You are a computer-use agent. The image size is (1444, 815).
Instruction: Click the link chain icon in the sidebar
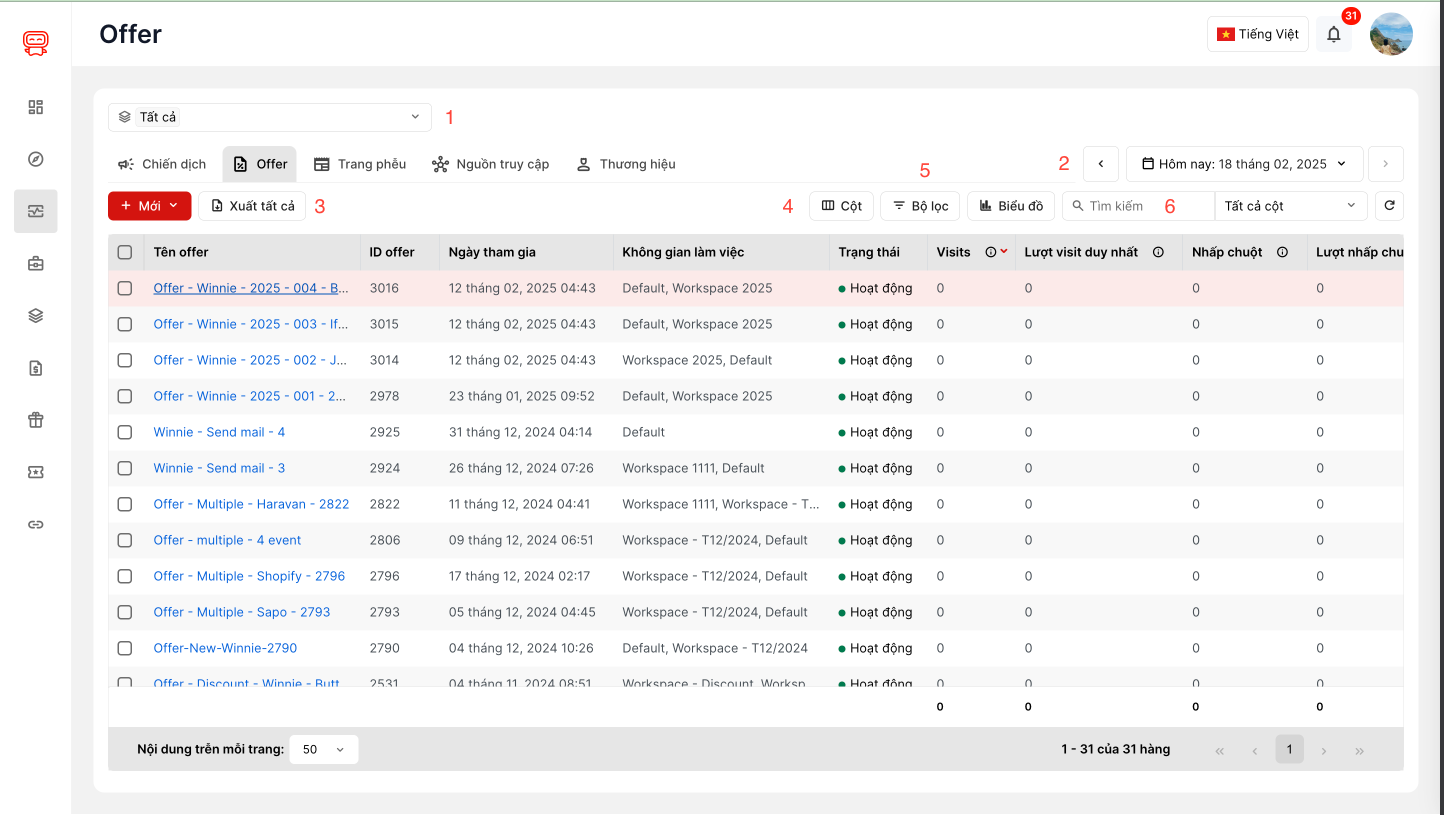pos(36,525)
